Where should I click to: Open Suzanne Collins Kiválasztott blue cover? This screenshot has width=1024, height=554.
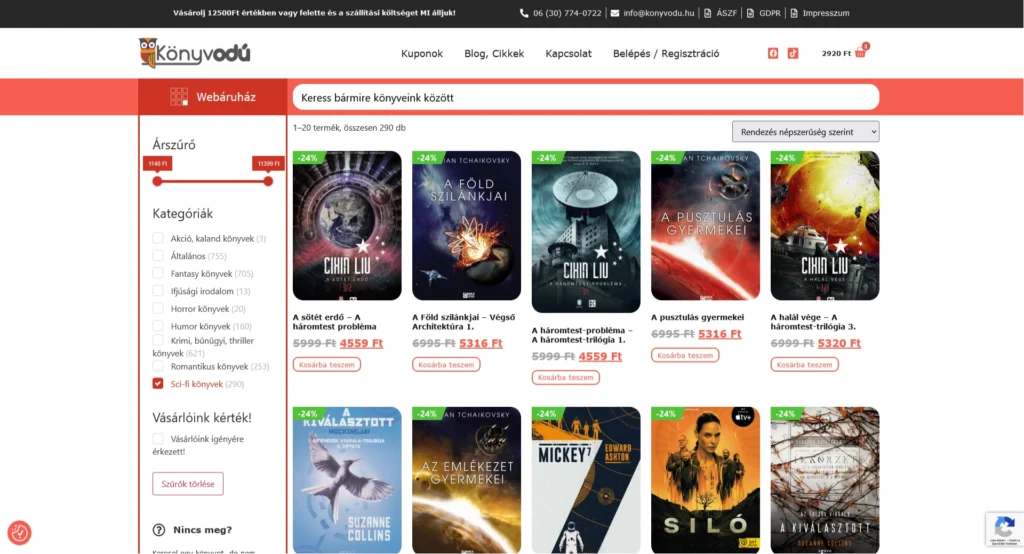point(347,480)
